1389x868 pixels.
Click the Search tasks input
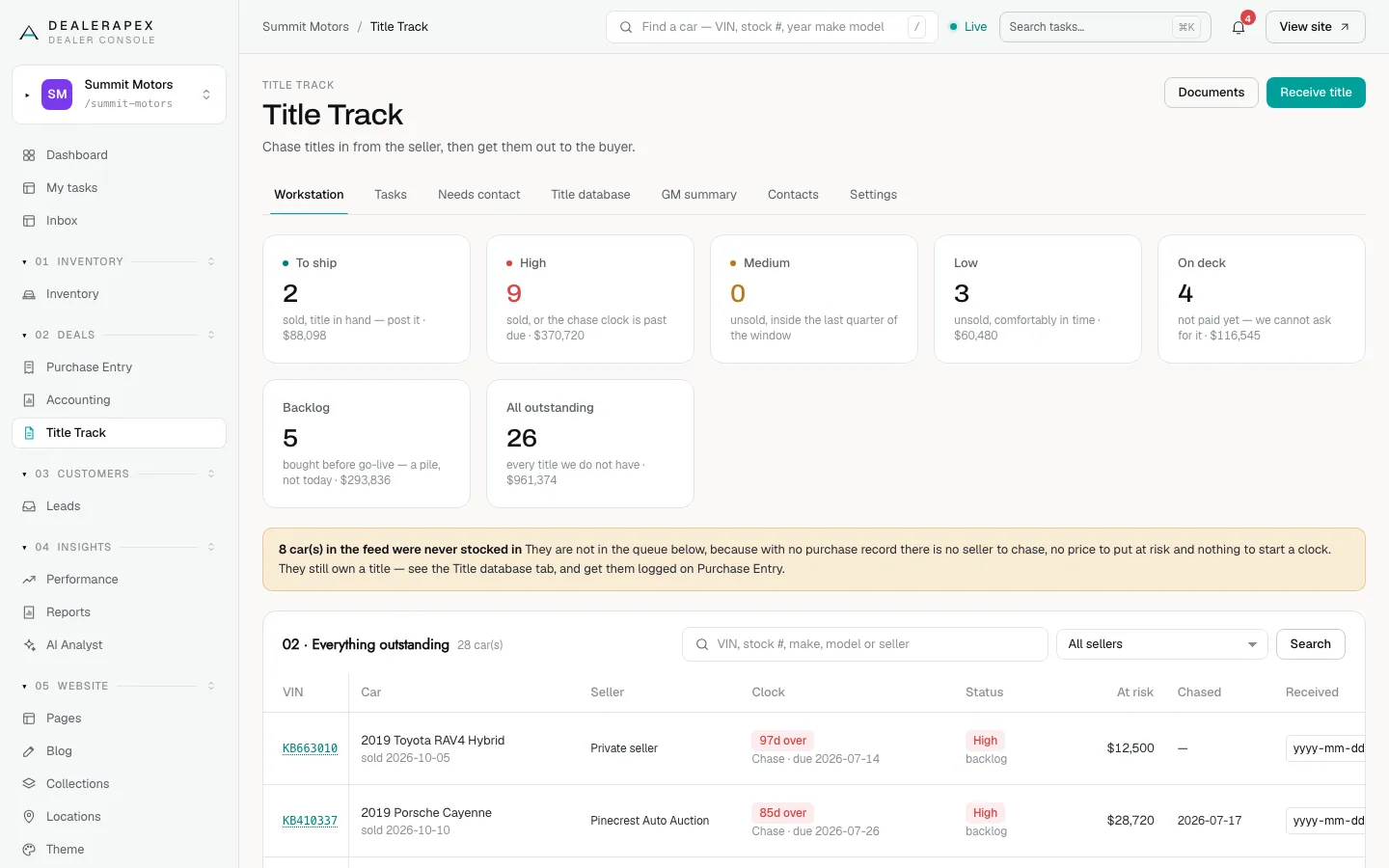pyautogui.click(x=1105, y=27)
